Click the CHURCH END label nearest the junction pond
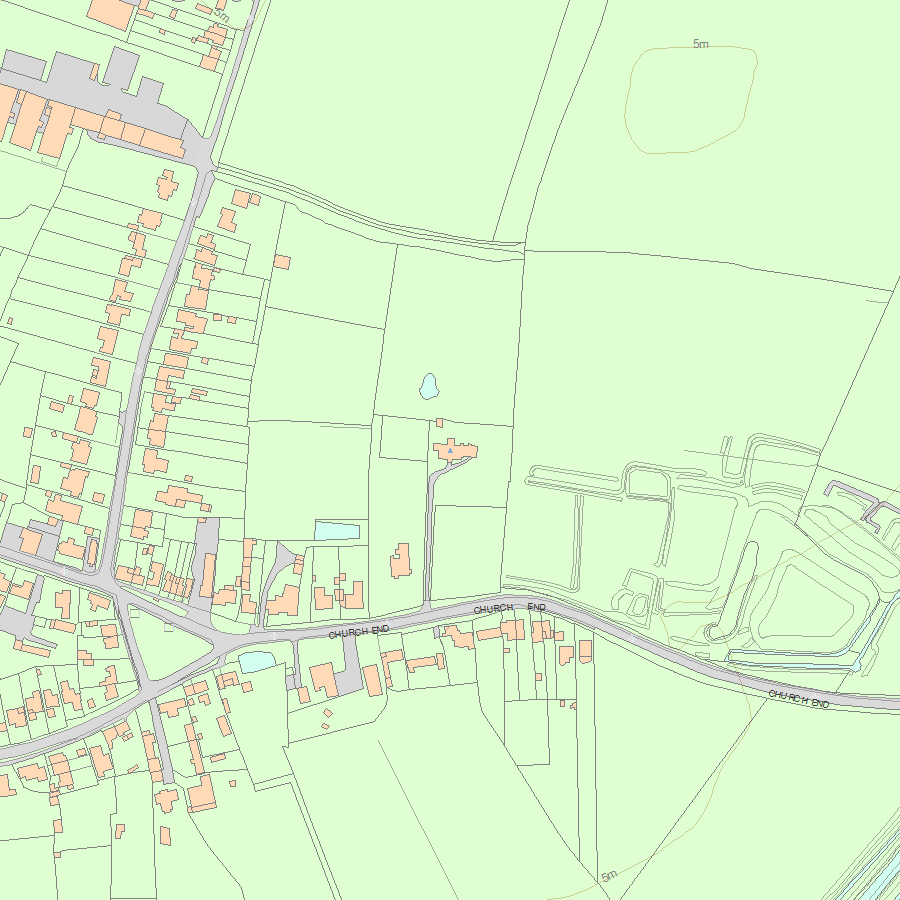This screenshot has width=900, height=900. click(x=359, y=632)
